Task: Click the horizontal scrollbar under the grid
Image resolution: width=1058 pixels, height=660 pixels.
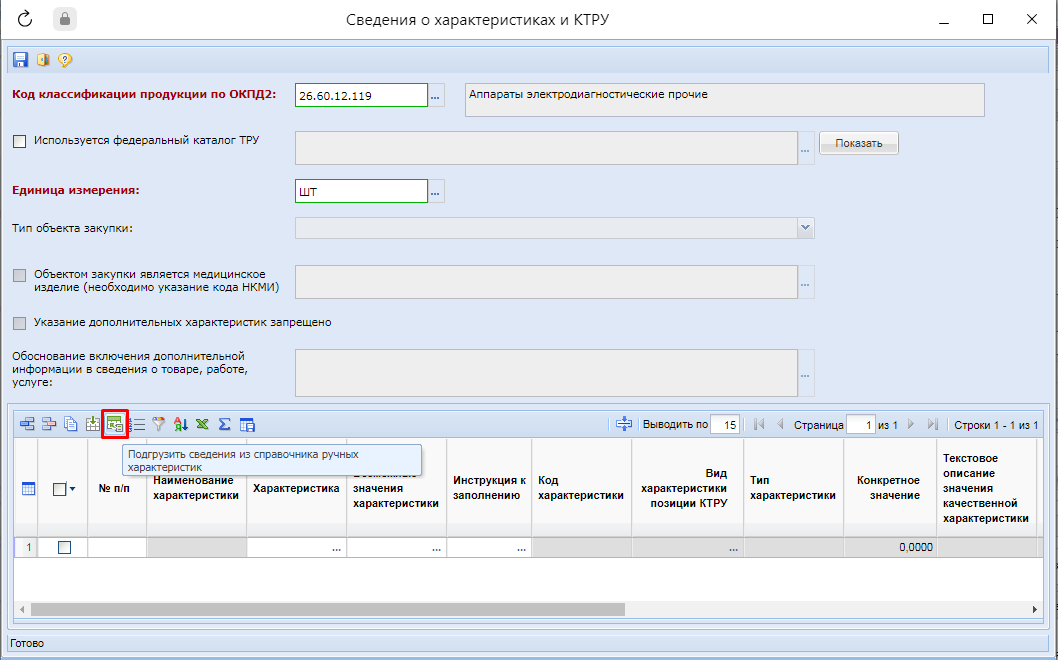Action: (328, 609)
